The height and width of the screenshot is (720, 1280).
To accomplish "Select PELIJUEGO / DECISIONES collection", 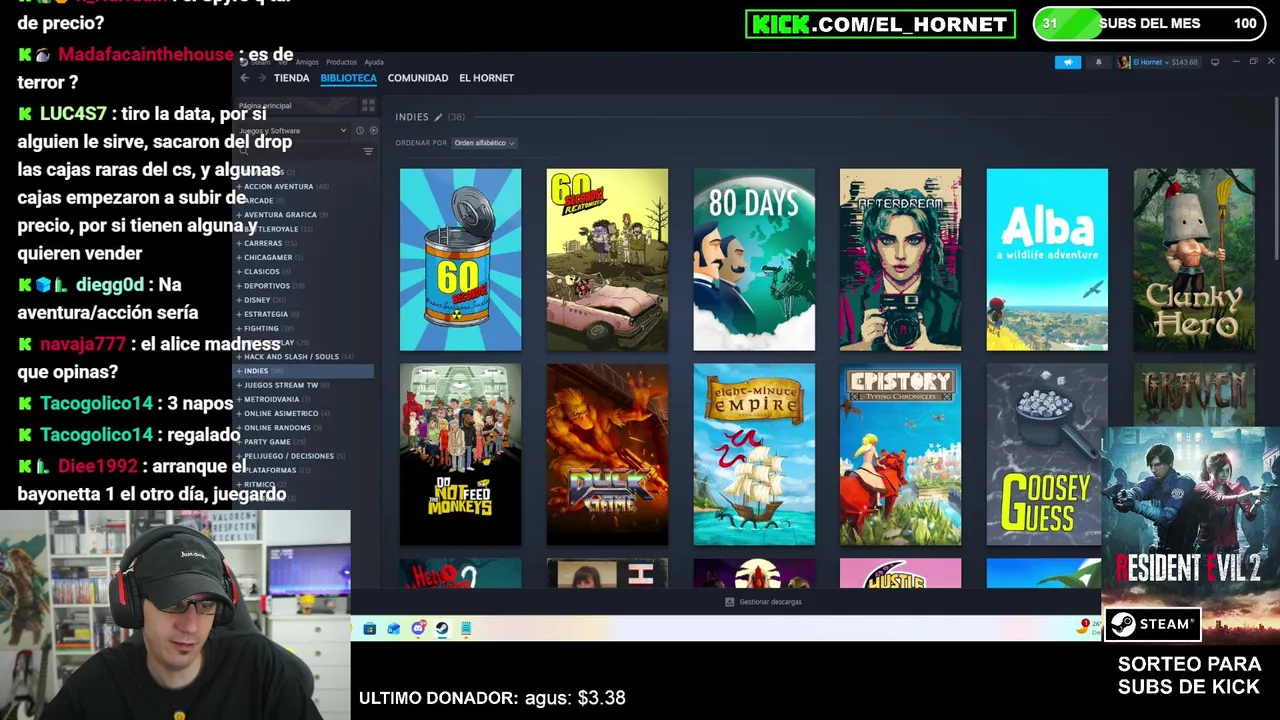I will click(x=305, y=456).
